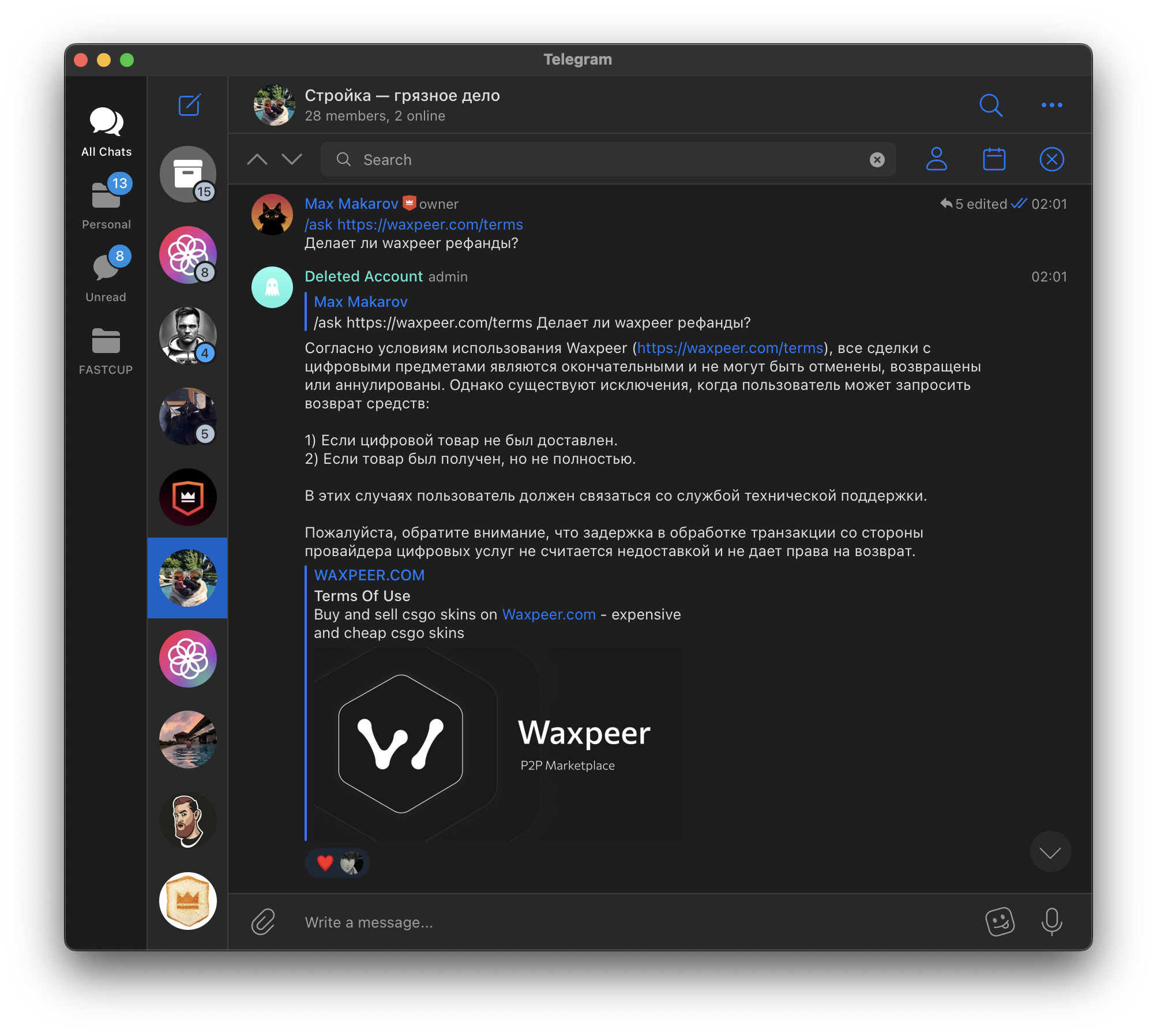Open the sticker and emoji panel icon
The height and width of the screenshot is (1036, 1157).
coord(1000,922)
